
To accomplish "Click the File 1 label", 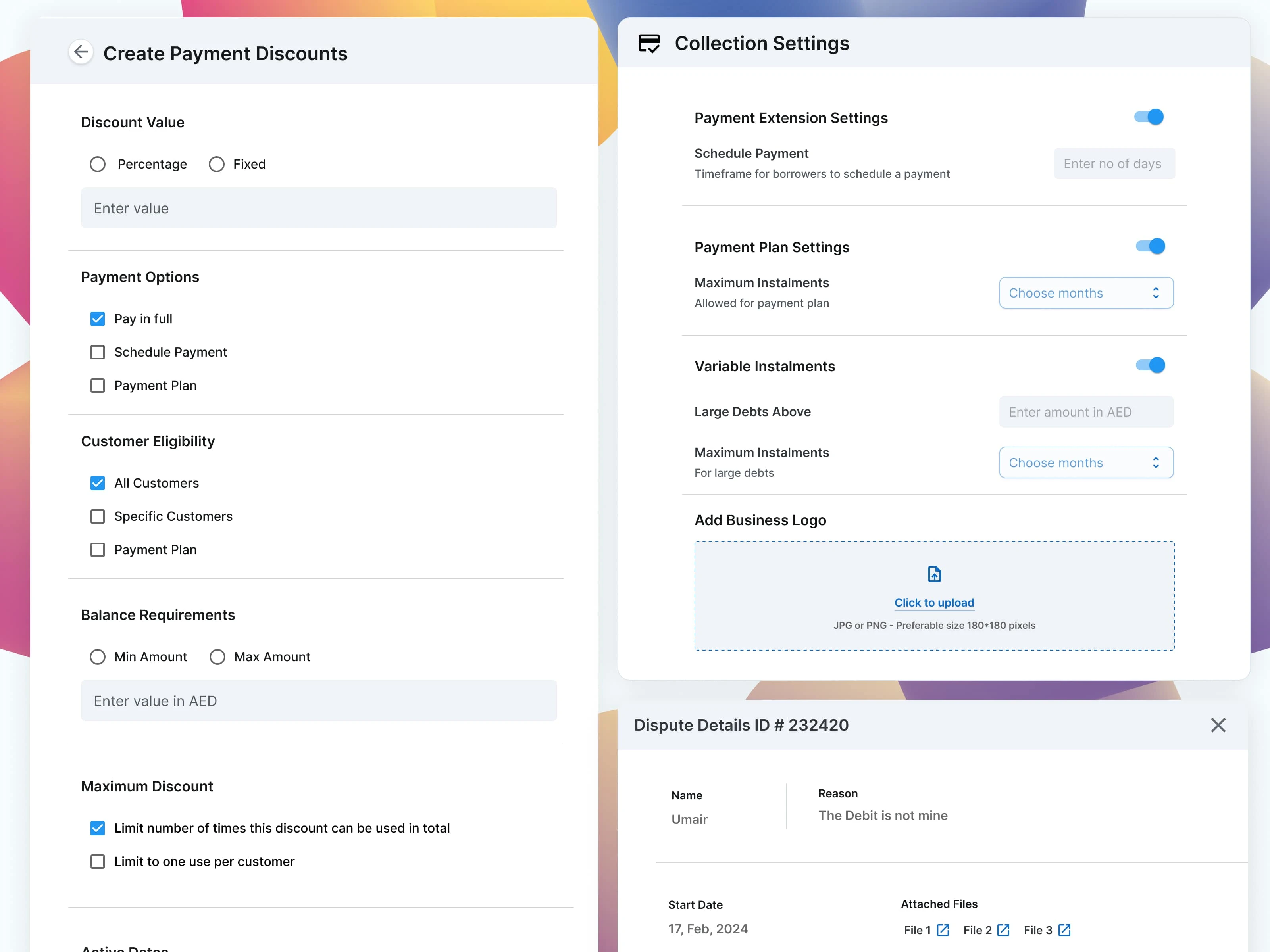I will (x=917, y=930).
